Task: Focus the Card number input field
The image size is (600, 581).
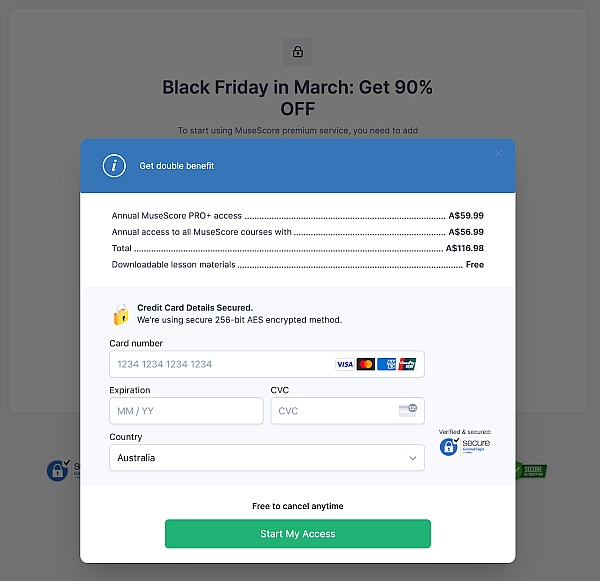Action: (x=220, y=364)
